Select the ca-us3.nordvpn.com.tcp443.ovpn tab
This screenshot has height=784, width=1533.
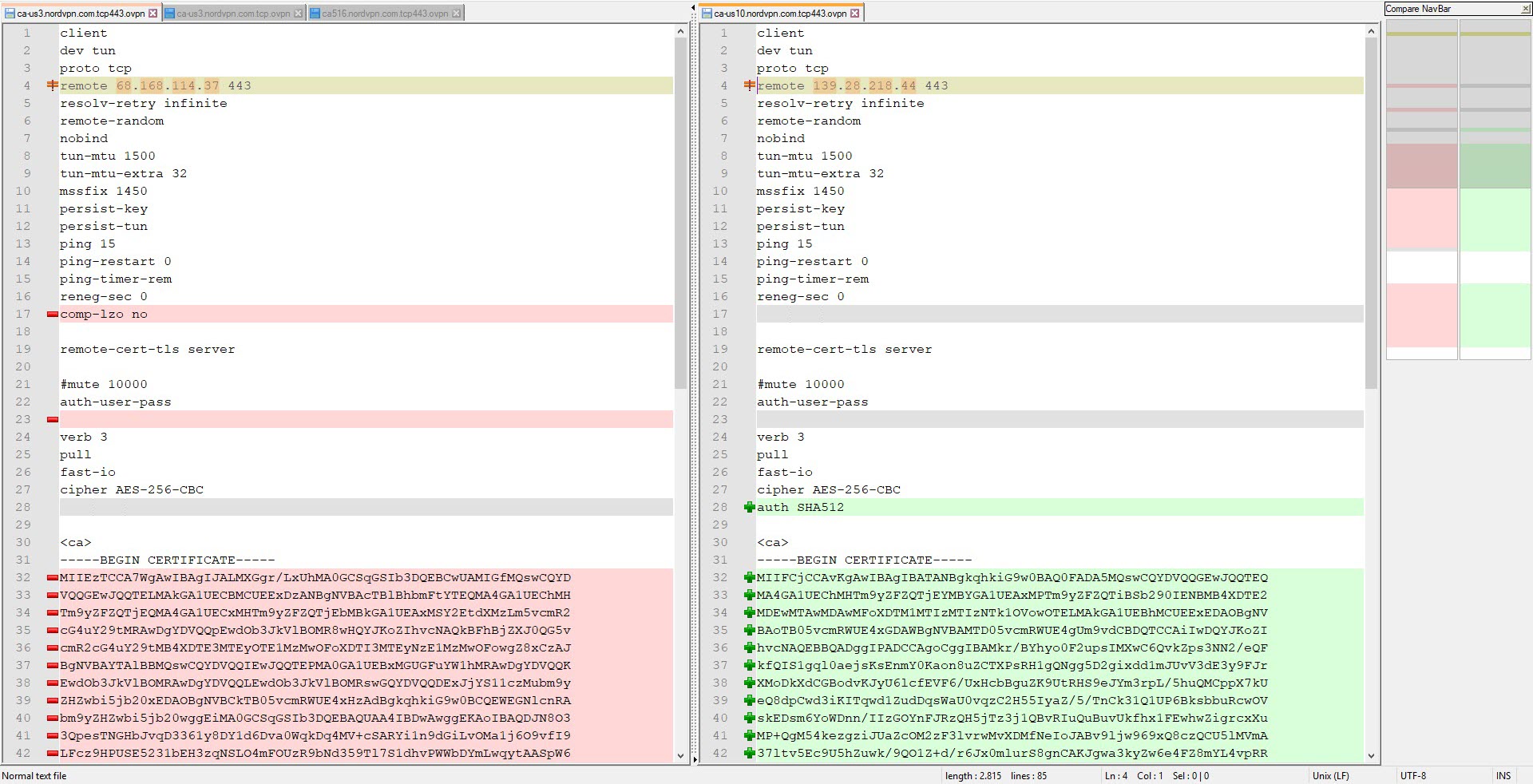pos(81,14)
